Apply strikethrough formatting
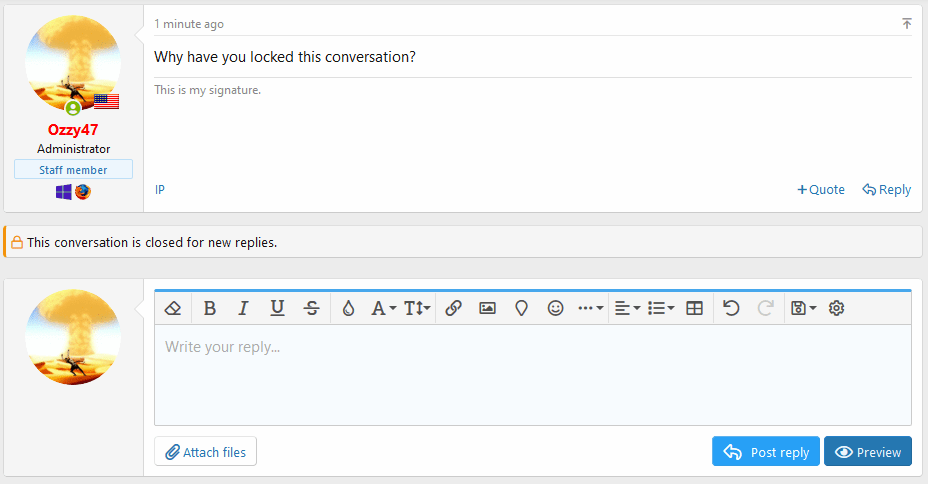Viewport: 928px width, 484px height. click(x=312, y=309)
